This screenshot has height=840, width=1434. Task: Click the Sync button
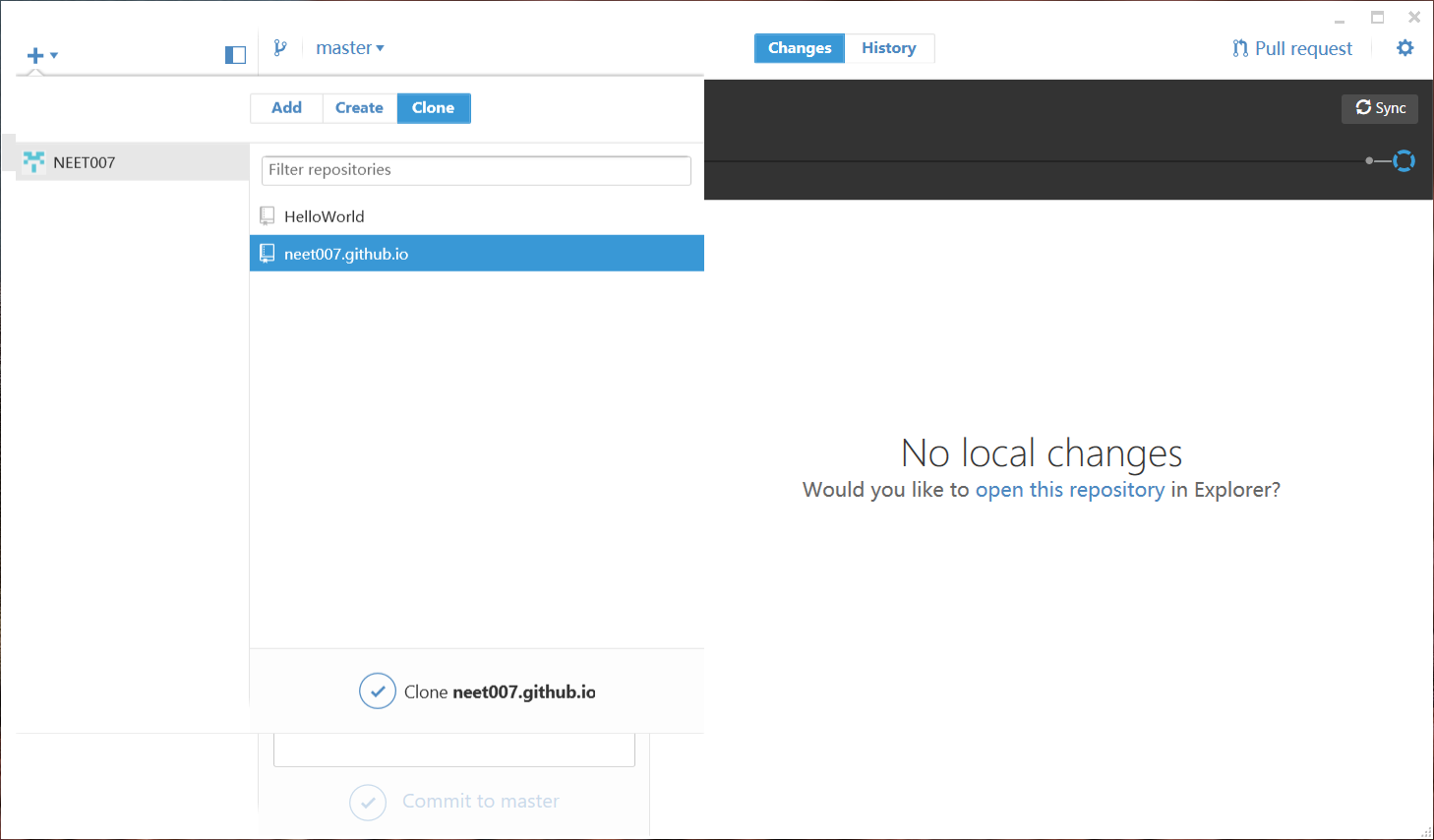1380,108
